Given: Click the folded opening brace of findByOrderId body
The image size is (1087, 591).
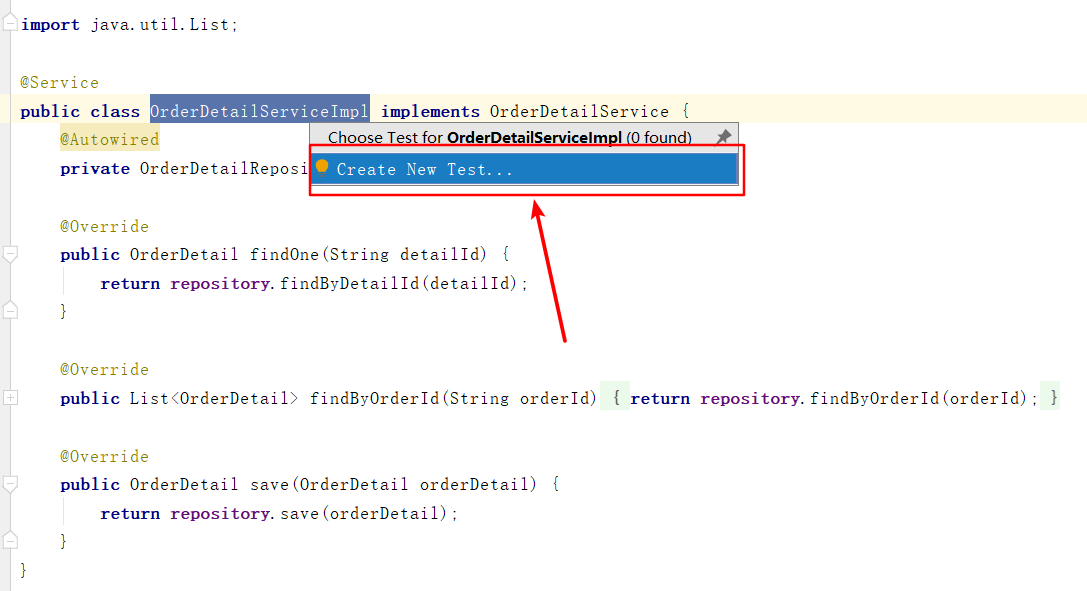Looking at the screenshot, I should (x=616, y=398).
